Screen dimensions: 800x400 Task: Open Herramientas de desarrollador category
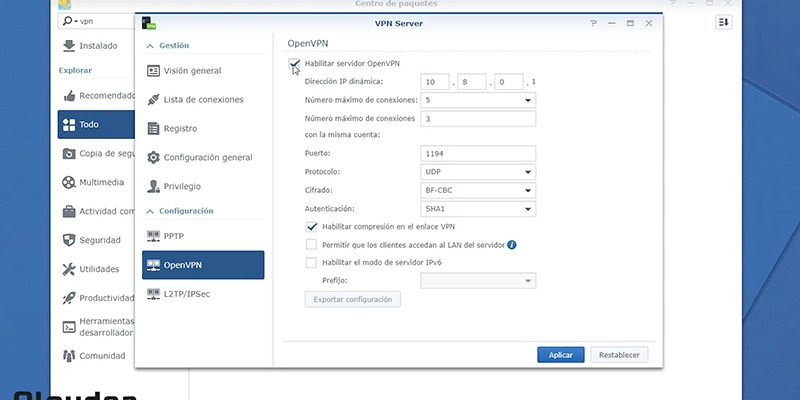96,327
